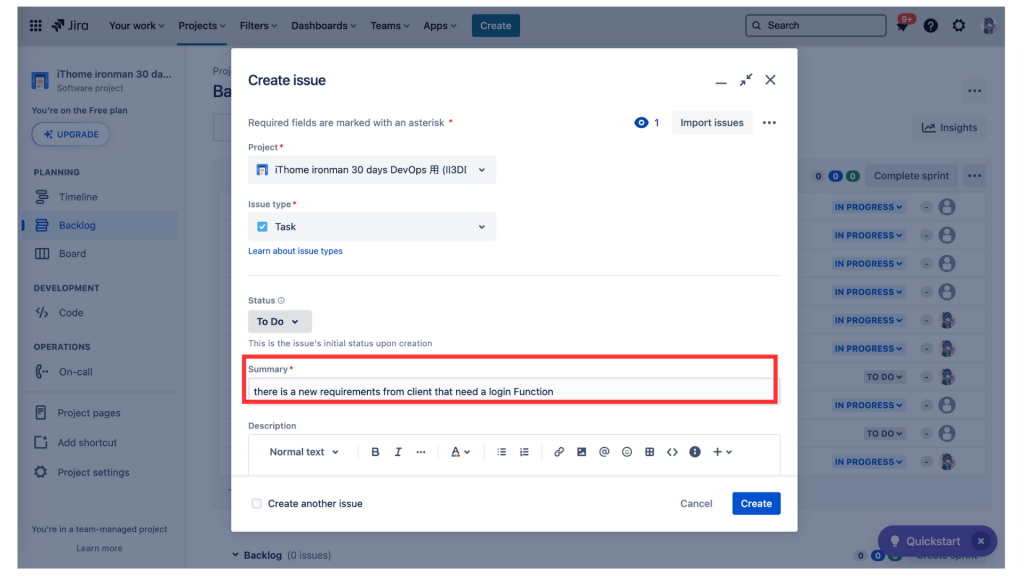This screenshot has height=576, width=1024.
Task: Open the user profile avatar
Action: (989, 25)
